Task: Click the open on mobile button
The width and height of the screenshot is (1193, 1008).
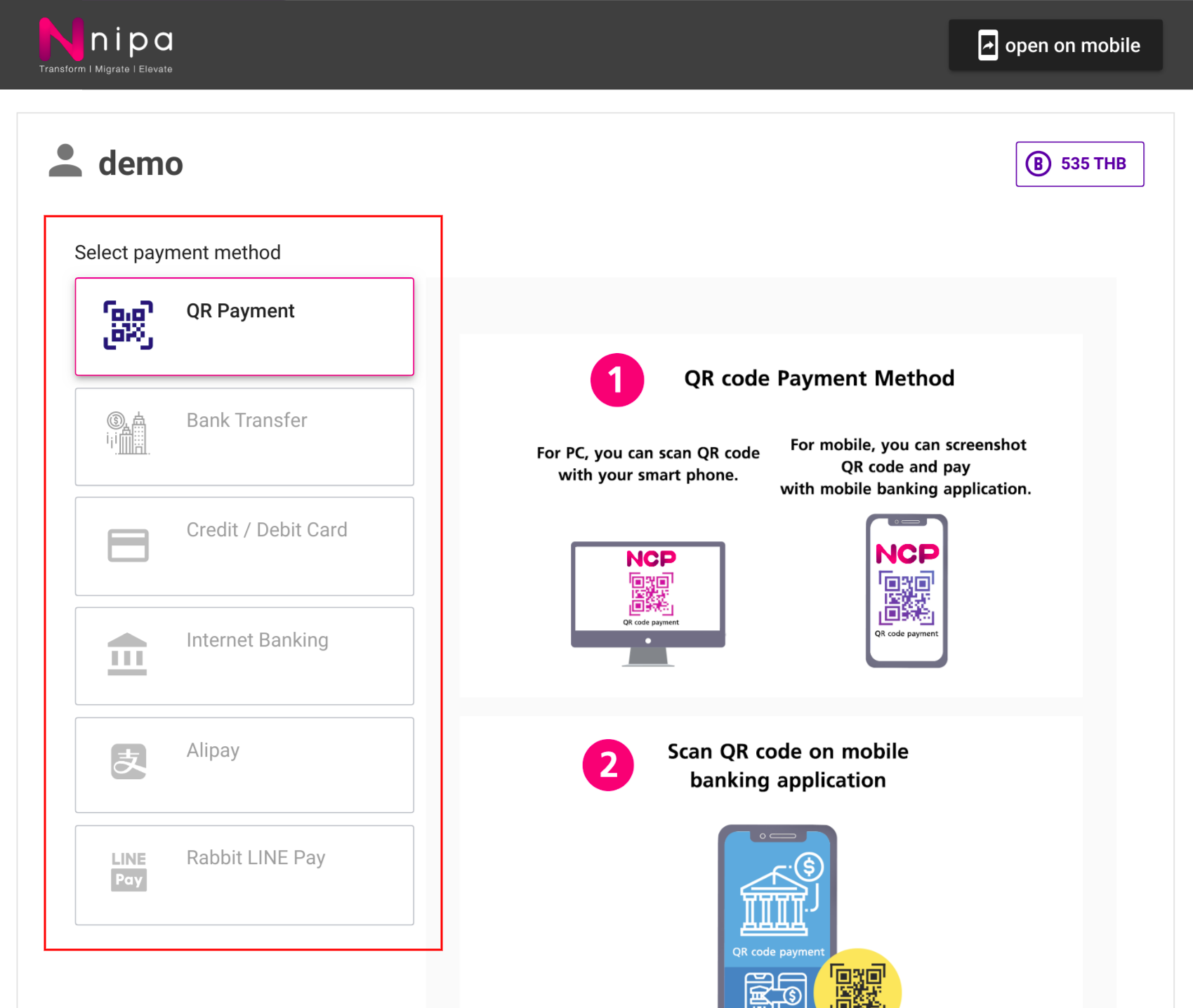Action: tap(1055, 45)
